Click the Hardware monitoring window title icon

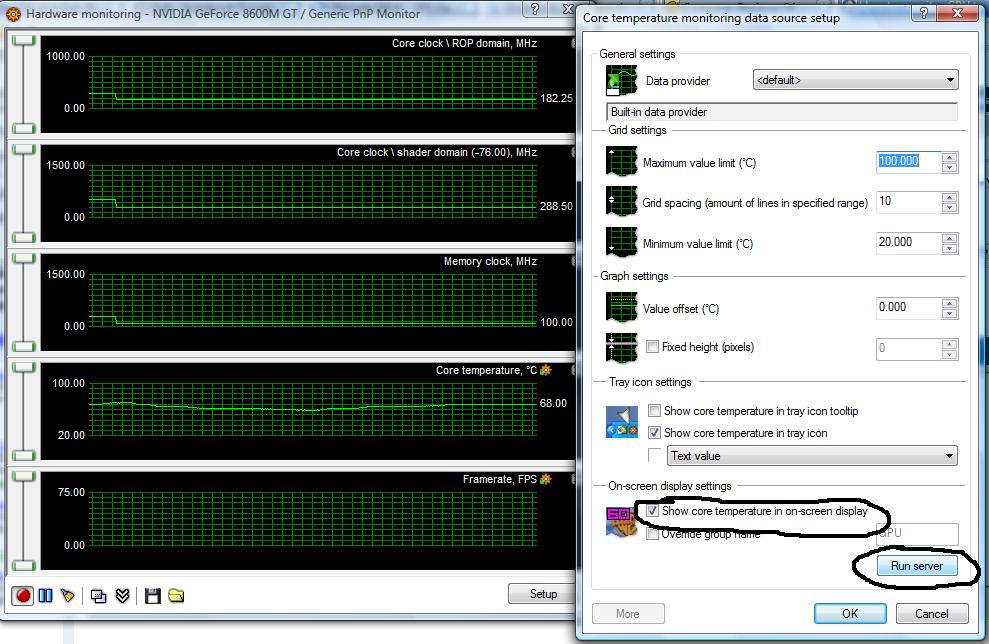[x=13, y=13]
